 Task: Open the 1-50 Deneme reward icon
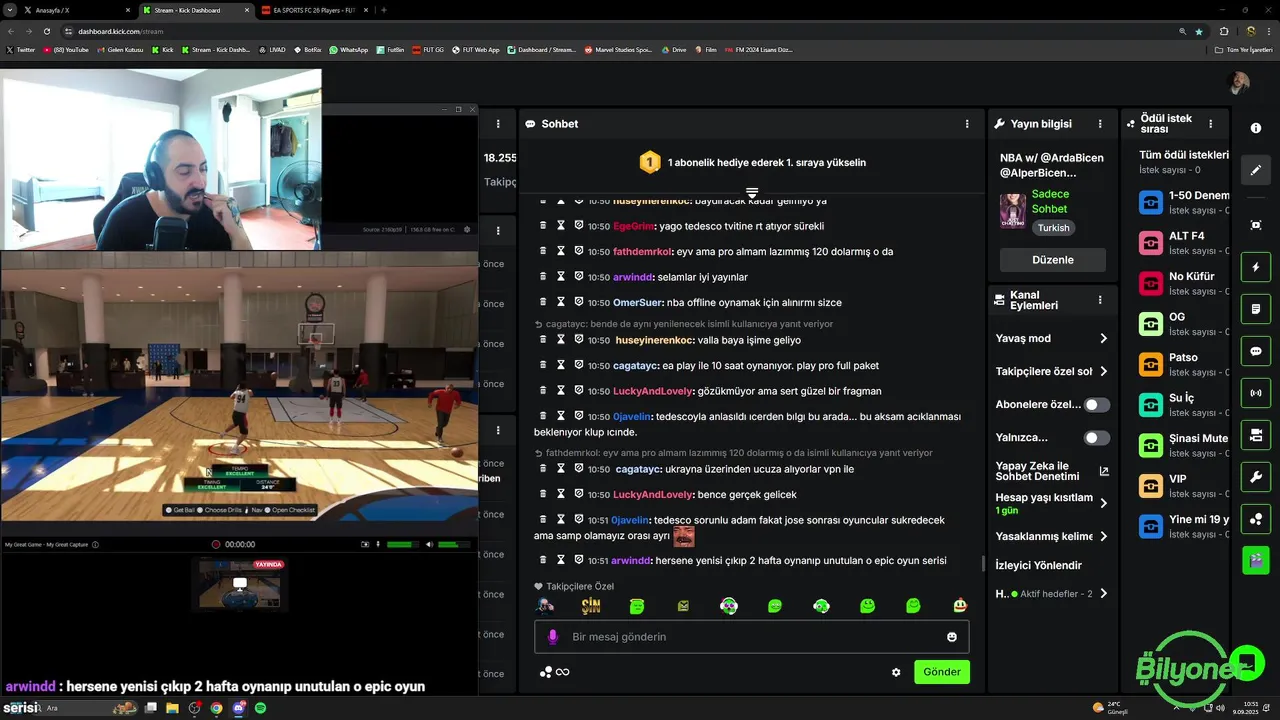(1151, 202)
